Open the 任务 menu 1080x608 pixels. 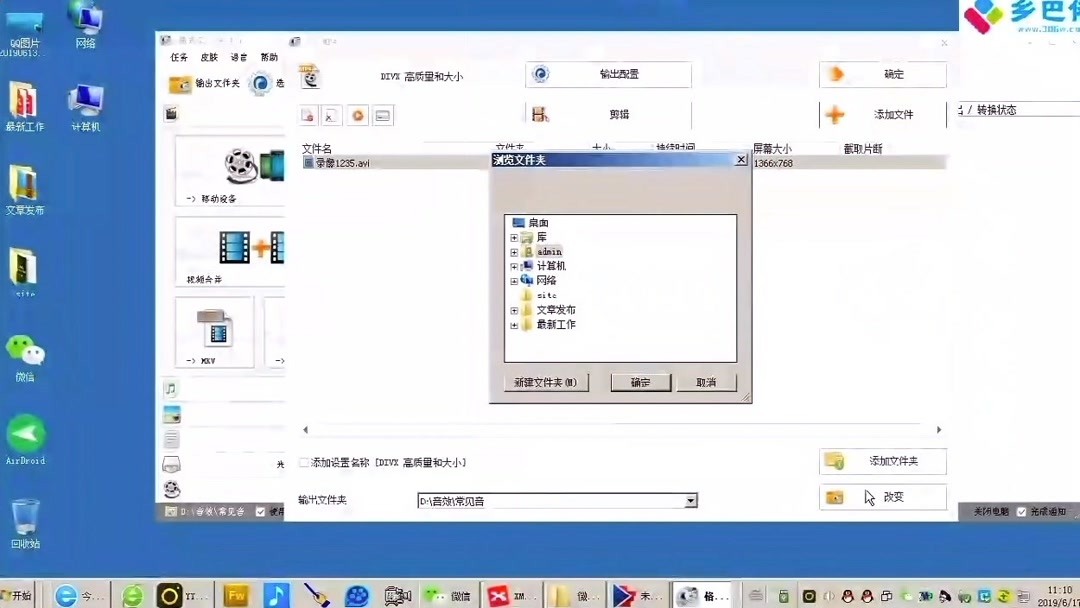click(x=179, y=57)
